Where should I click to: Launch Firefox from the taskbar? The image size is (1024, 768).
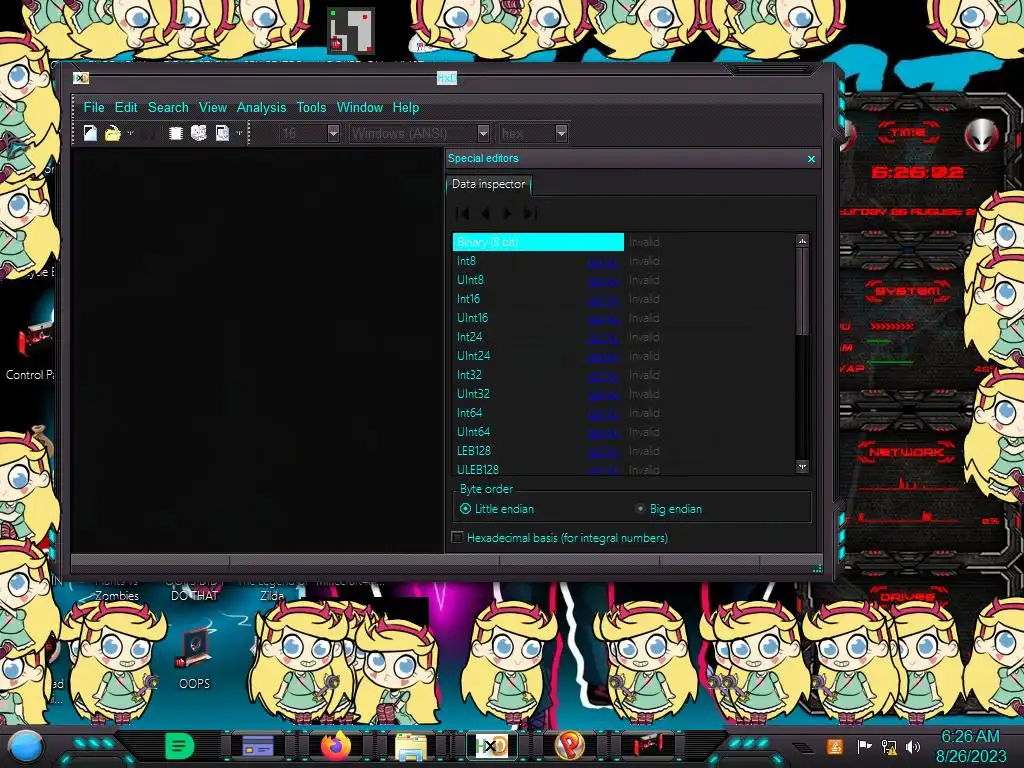(x=335, y=746)
